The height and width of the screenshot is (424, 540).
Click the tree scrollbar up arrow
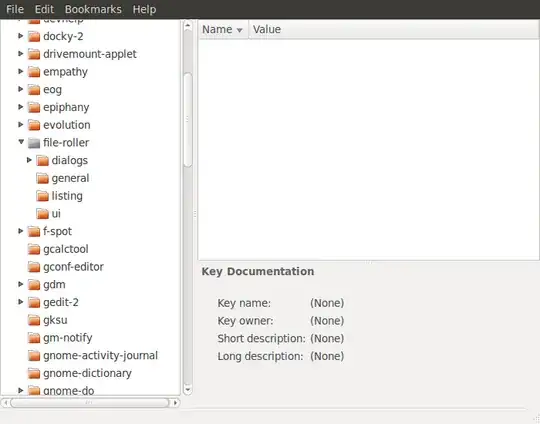[x=188, y=26]
